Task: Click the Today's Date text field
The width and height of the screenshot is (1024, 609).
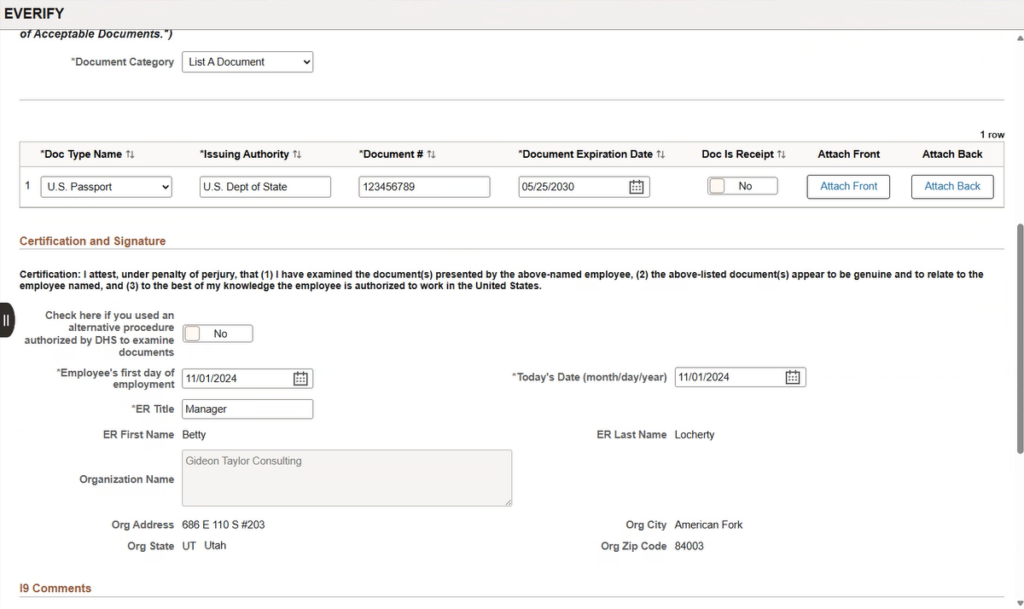Action: coord(728,377)
